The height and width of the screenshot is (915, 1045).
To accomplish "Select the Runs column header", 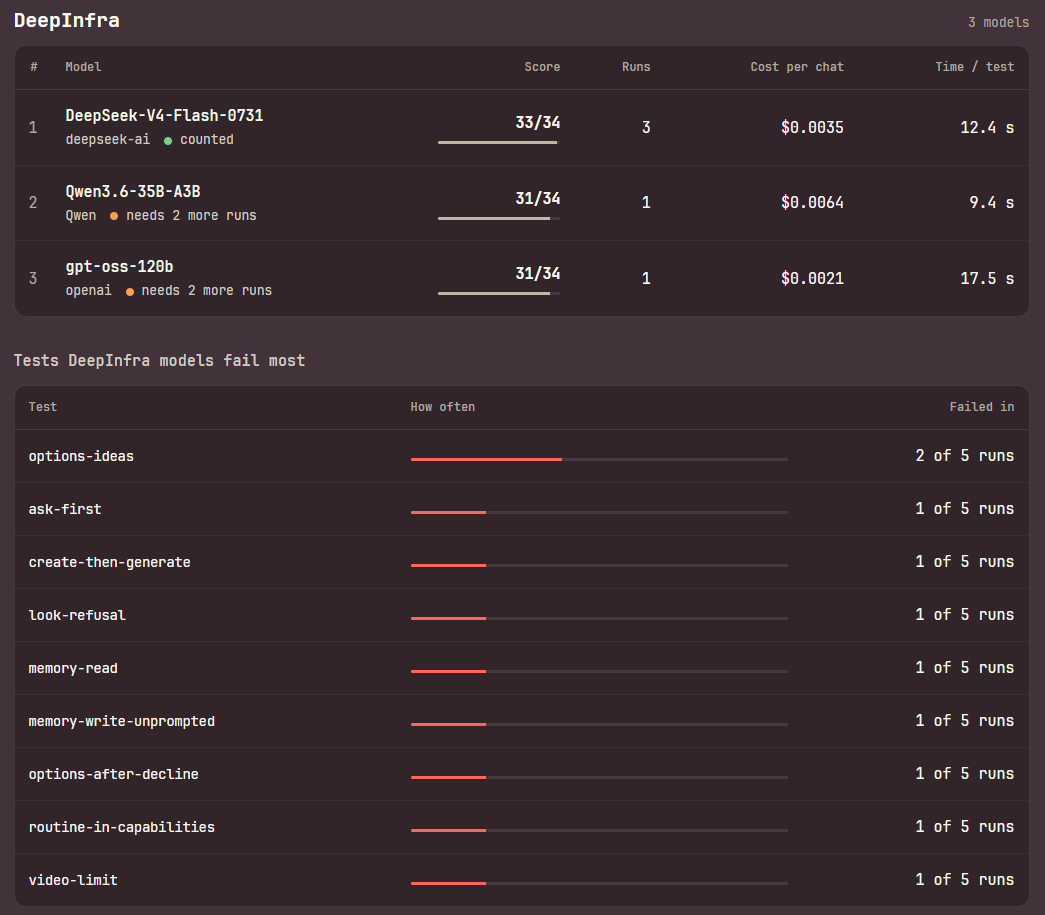I will tap(636, 67).
